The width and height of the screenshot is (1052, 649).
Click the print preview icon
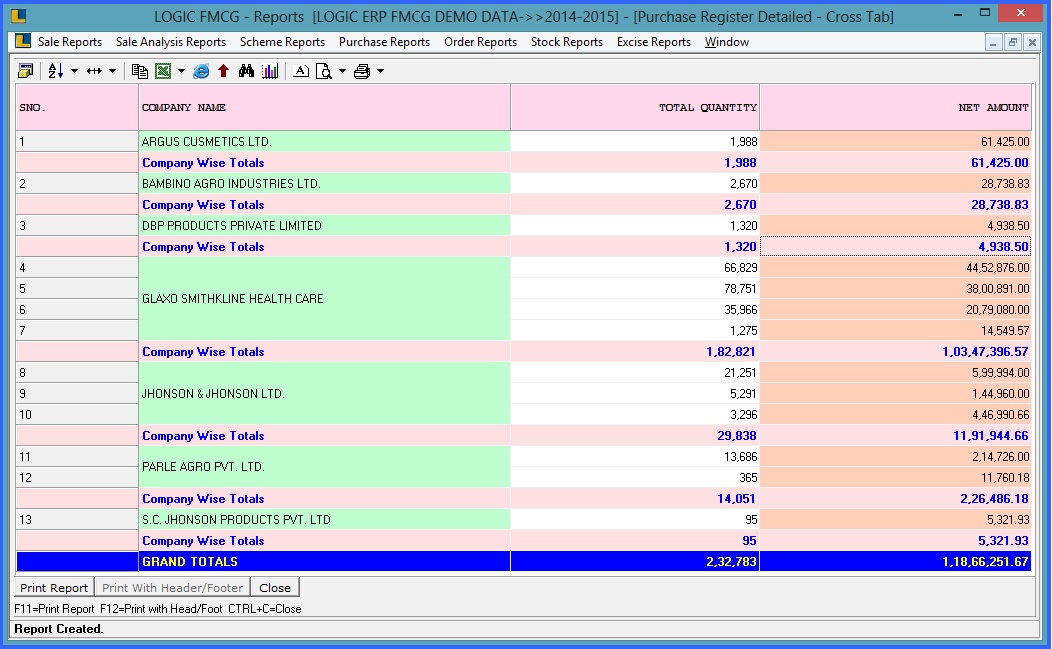324,70
